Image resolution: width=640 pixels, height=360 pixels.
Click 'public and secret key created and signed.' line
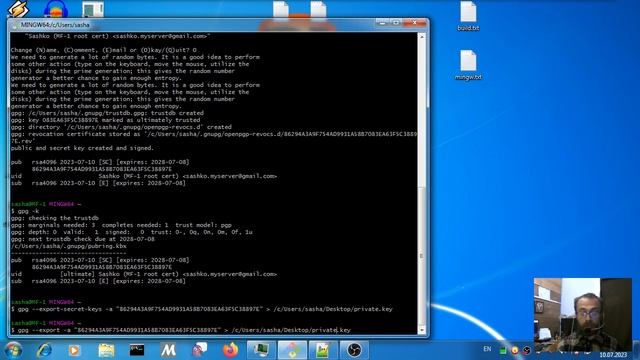pyautogui.click(x=82, y=148)
